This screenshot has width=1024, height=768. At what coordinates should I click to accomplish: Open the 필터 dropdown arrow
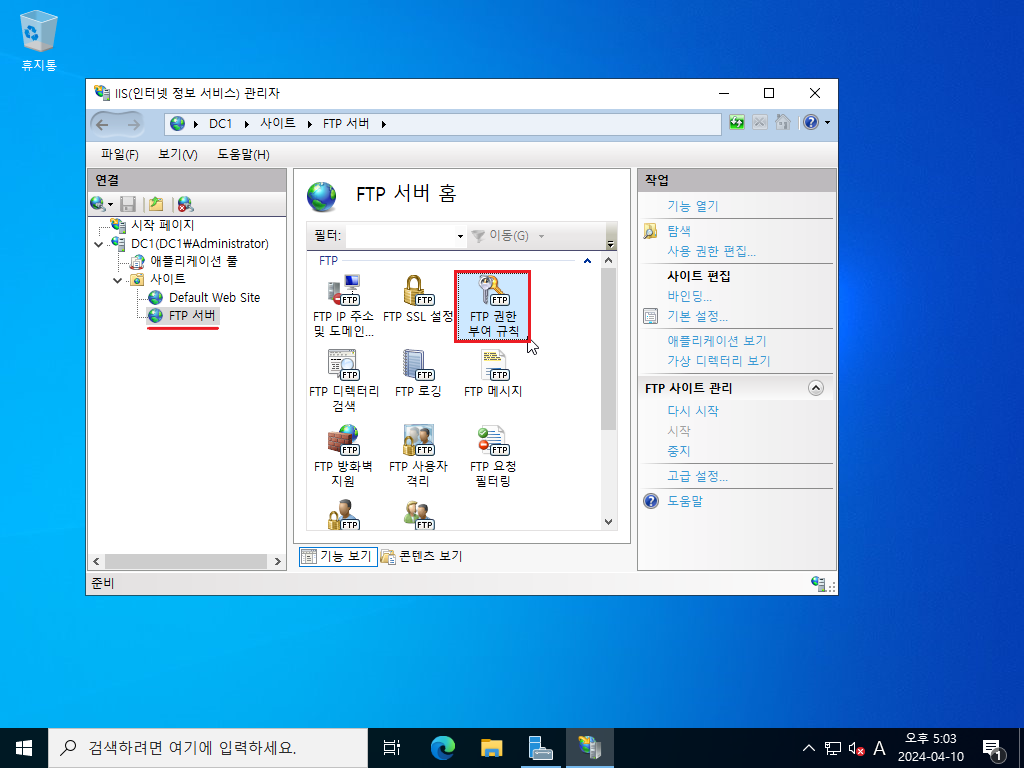coord(460,236)
